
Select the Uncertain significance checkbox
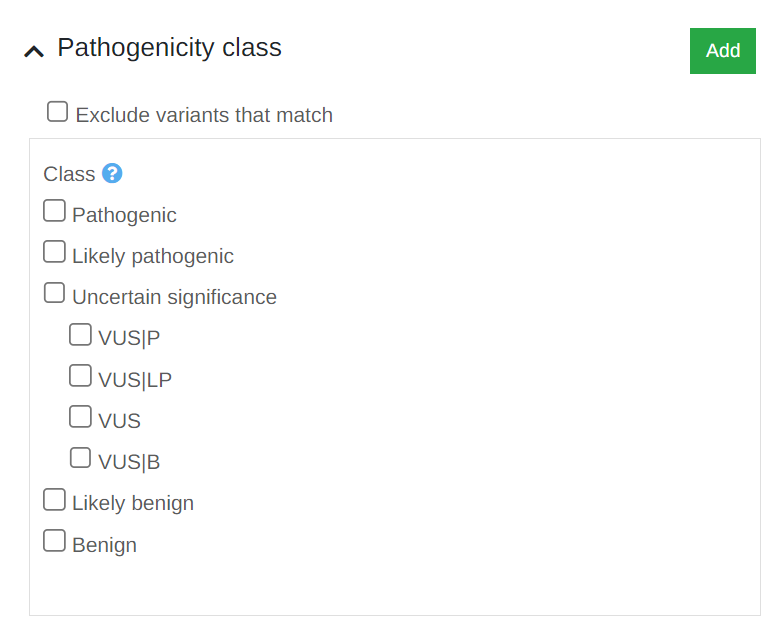(x=54, y=293)
